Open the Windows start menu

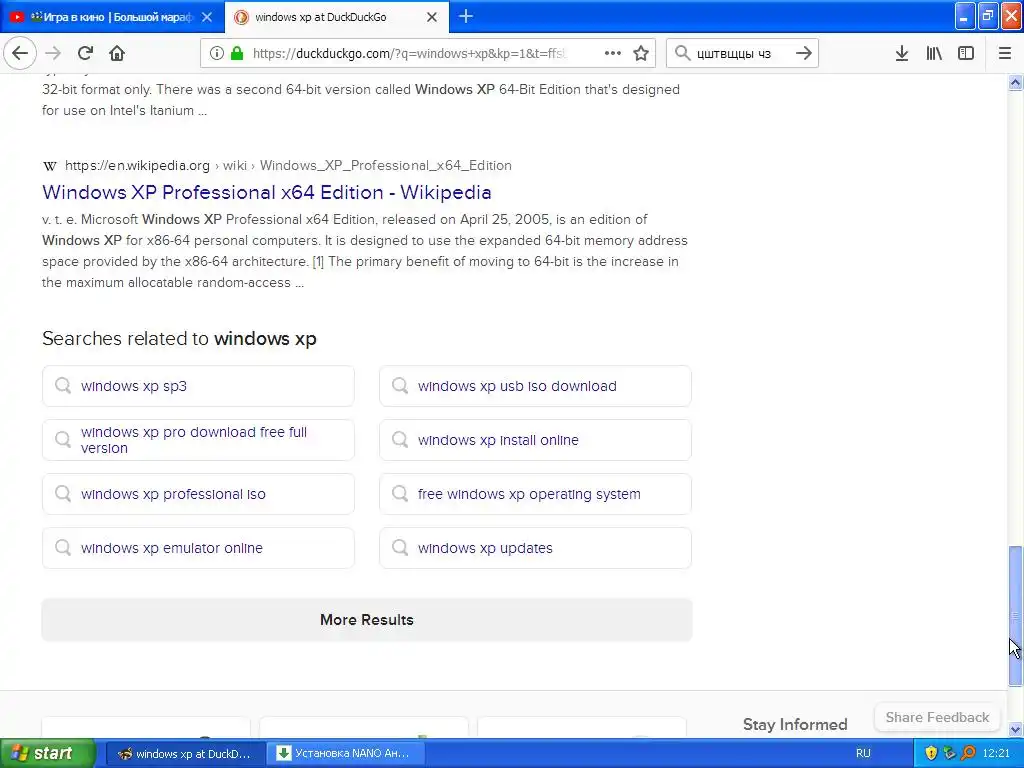(48, 753)
